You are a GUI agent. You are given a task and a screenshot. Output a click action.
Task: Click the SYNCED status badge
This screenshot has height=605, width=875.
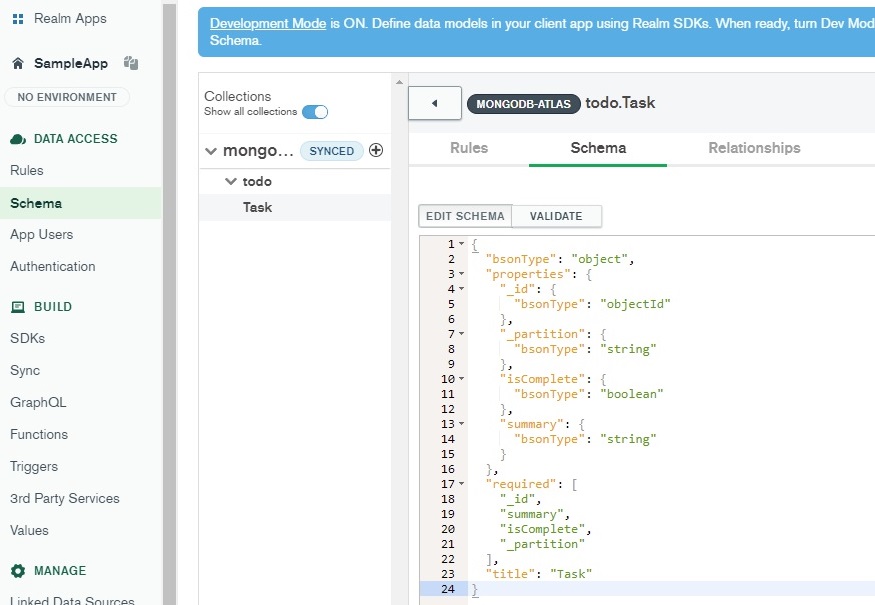click(x=331, y=151)
